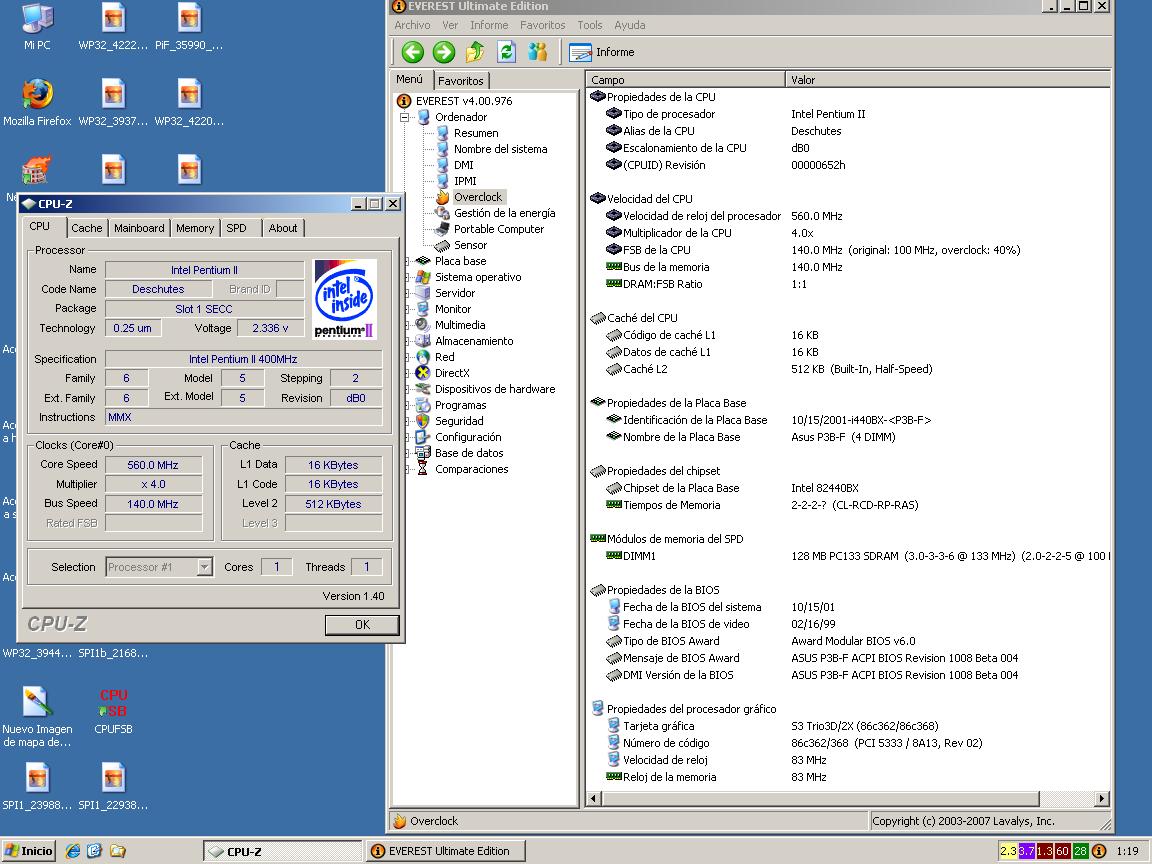This screenshot has width=1152, height=864.
Task: Click the horizontal scrollbar left arrow in EVEREST
Action: (594, 799)
